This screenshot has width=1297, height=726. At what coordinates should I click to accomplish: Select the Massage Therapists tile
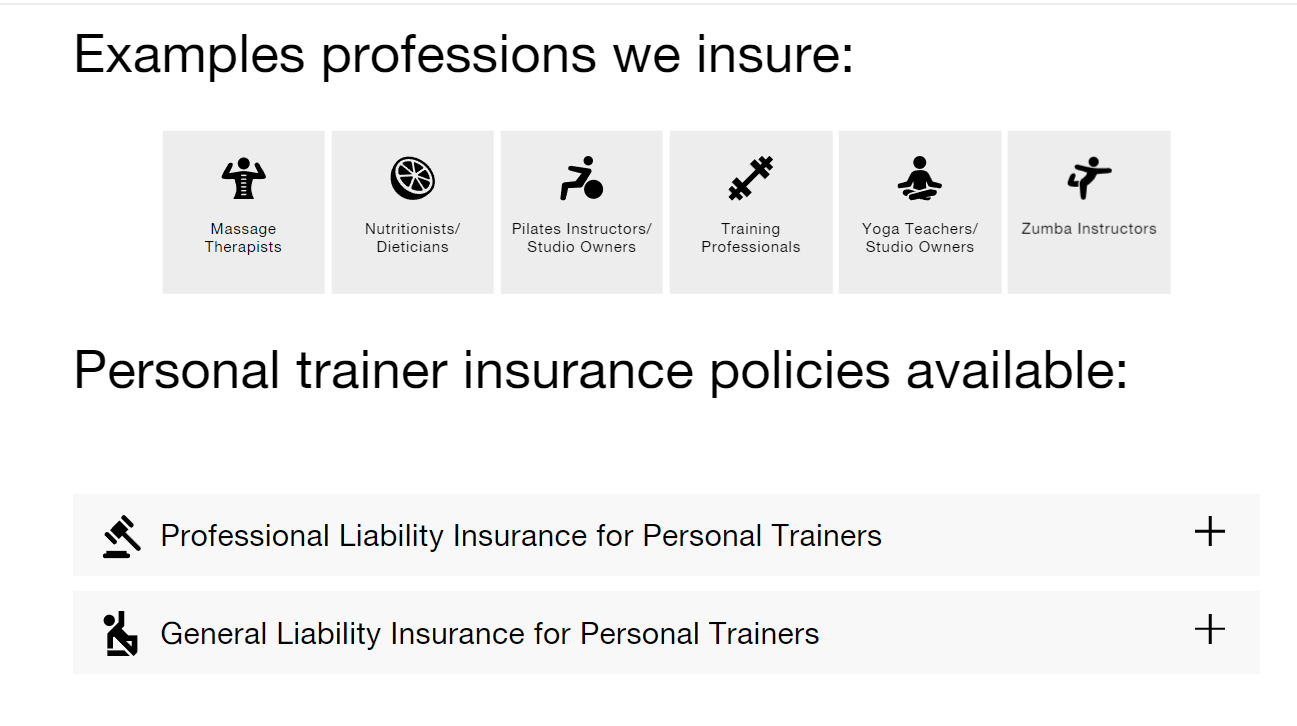pyautogui.click(x=243, y=210)
